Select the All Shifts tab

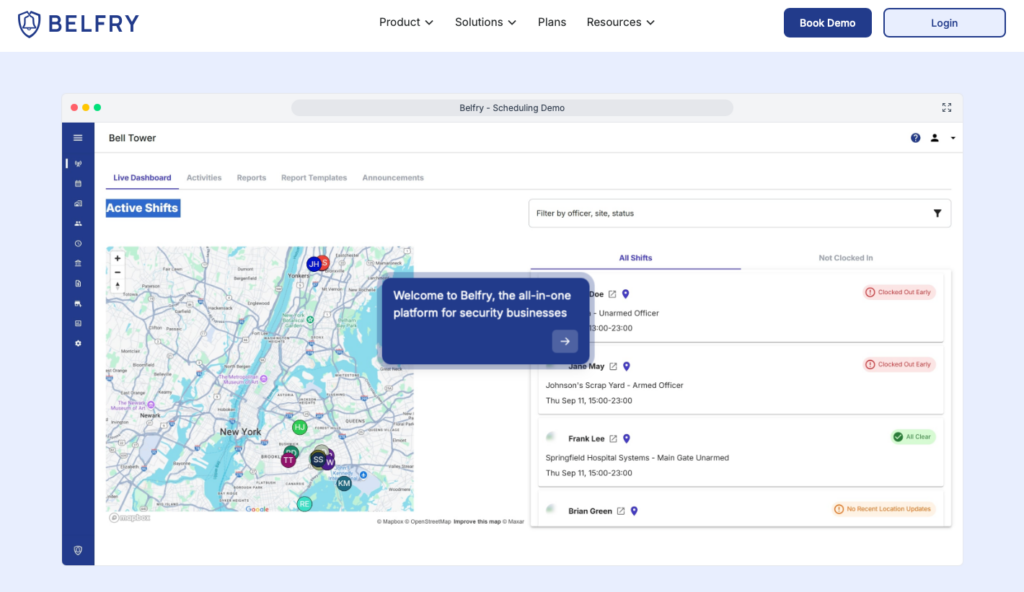635,258
